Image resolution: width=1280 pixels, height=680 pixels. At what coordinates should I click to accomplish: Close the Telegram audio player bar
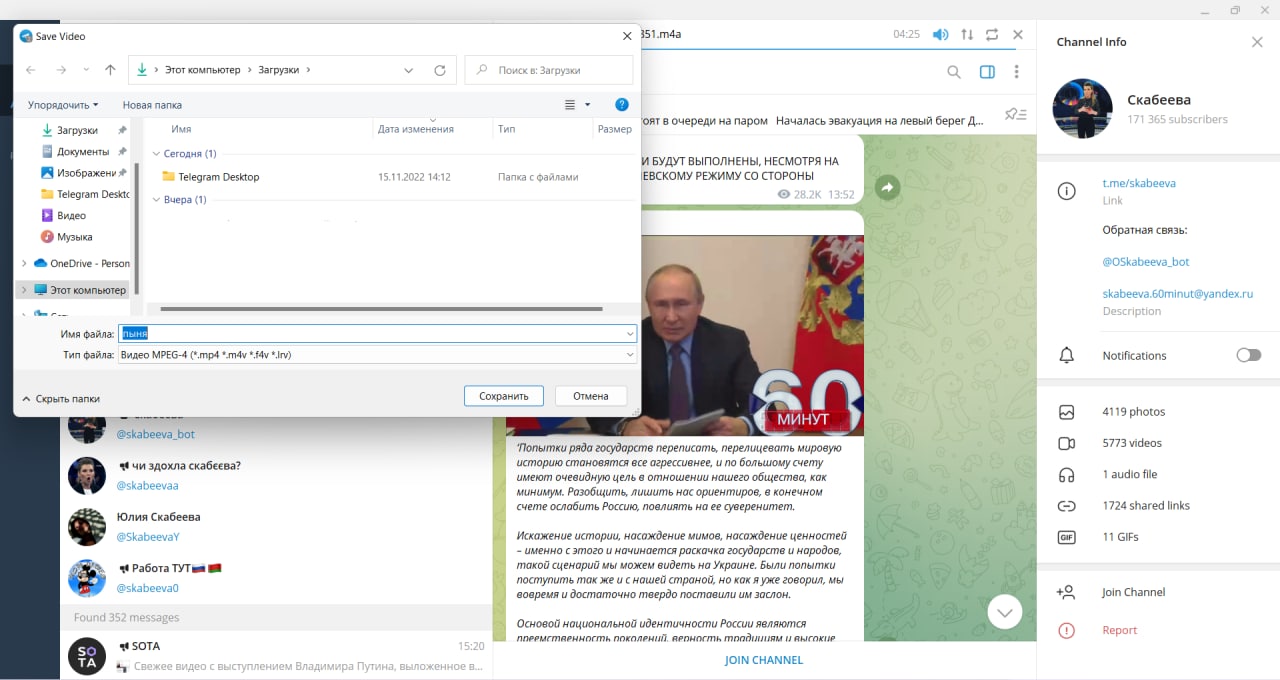click(x=1018, y=34)
